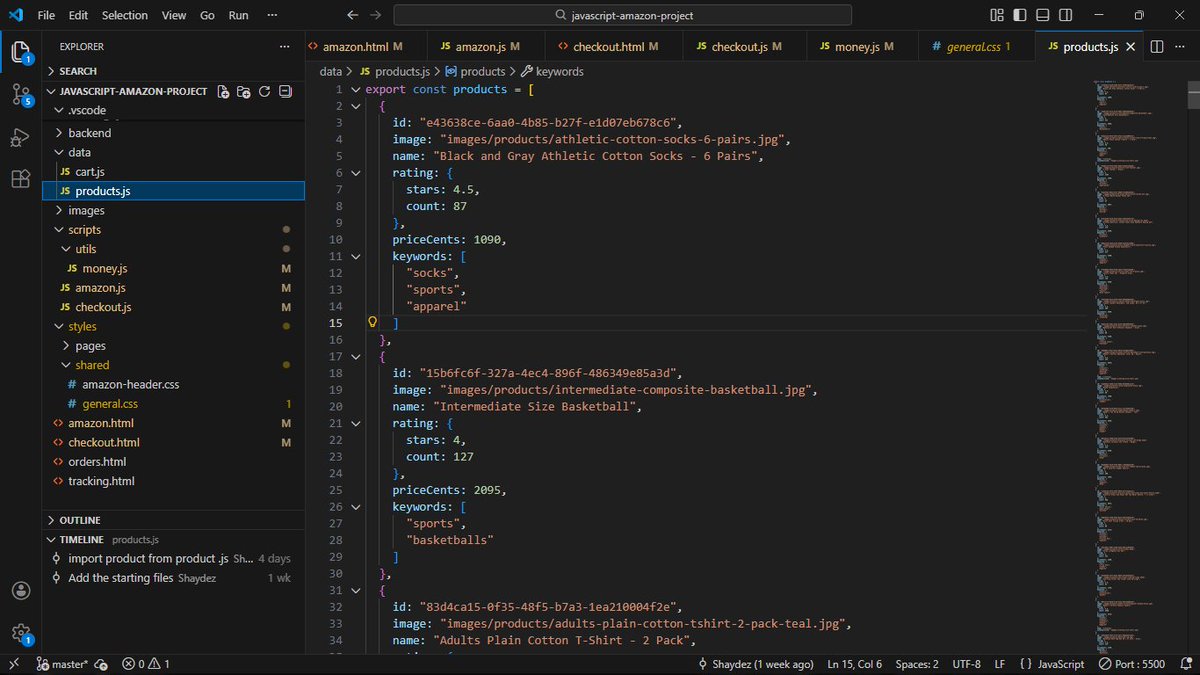
Task: Refresh the Explorer file tree
Action: coord(264,91)
